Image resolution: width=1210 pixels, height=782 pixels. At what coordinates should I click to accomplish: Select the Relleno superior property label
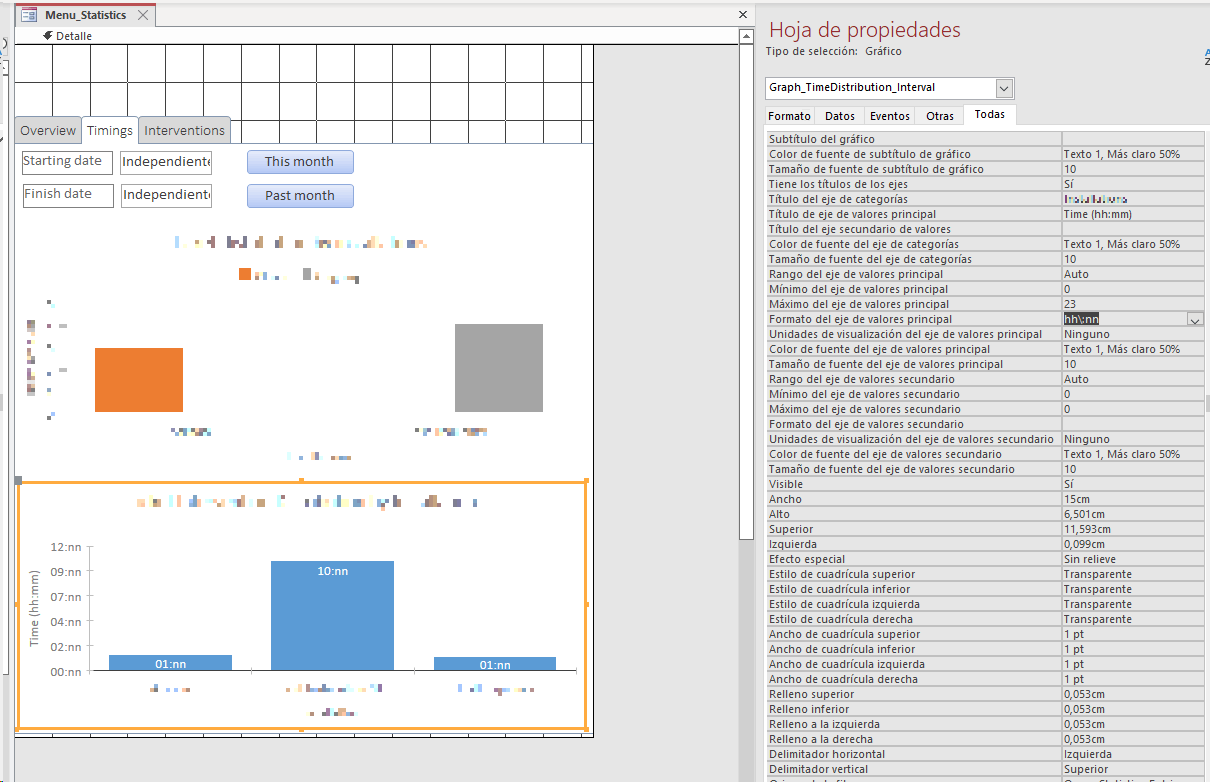914,694
